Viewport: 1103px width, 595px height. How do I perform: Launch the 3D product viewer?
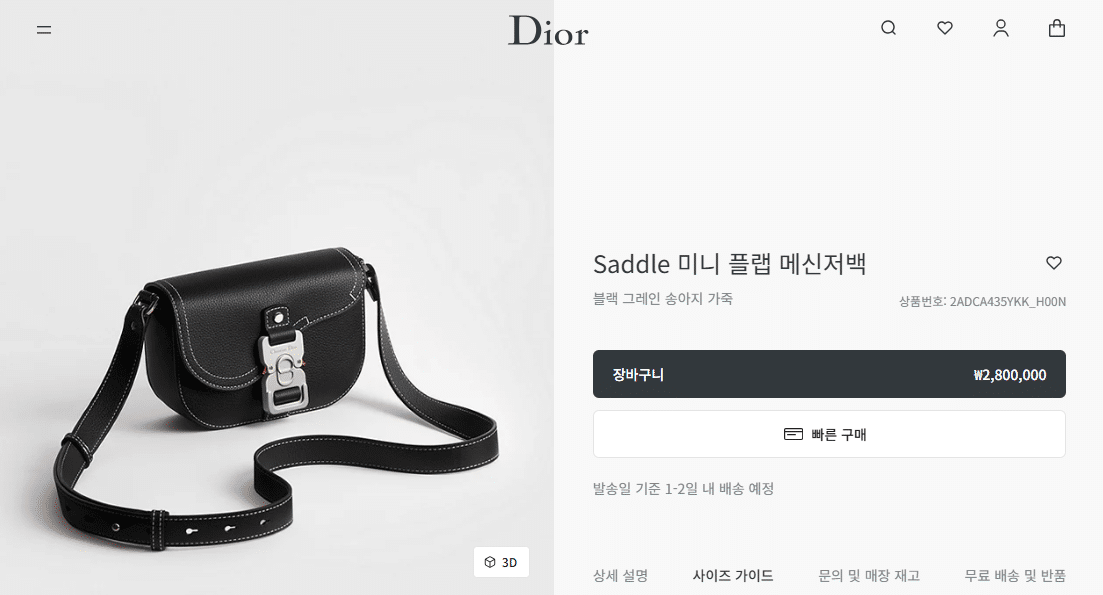(501, 562)
